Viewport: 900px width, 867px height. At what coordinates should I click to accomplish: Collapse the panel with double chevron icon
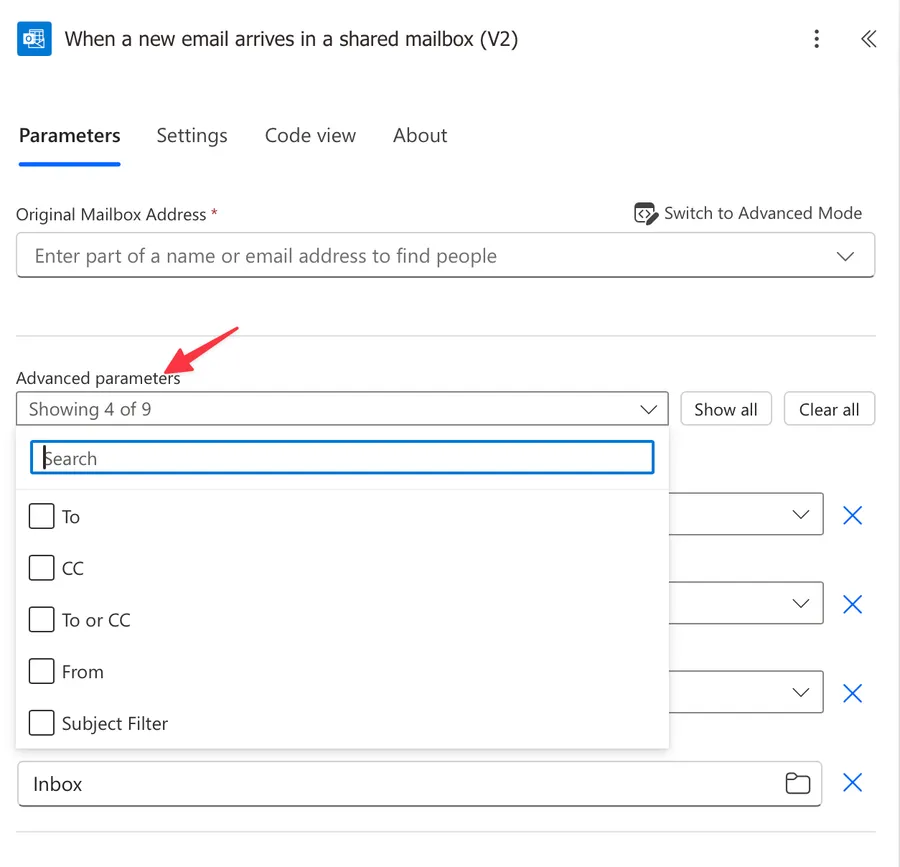point(868,39)
